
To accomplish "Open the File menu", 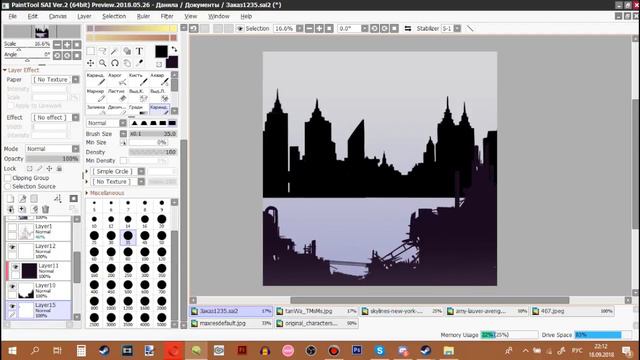I will [13, 16].
